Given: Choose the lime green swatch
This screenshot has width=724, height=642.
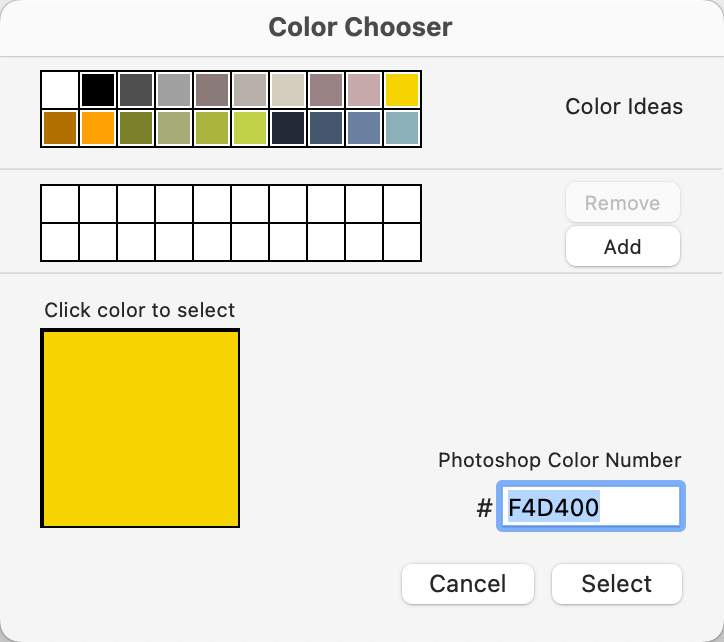Looking at the screenshot, I should click(x=250, y=128).
